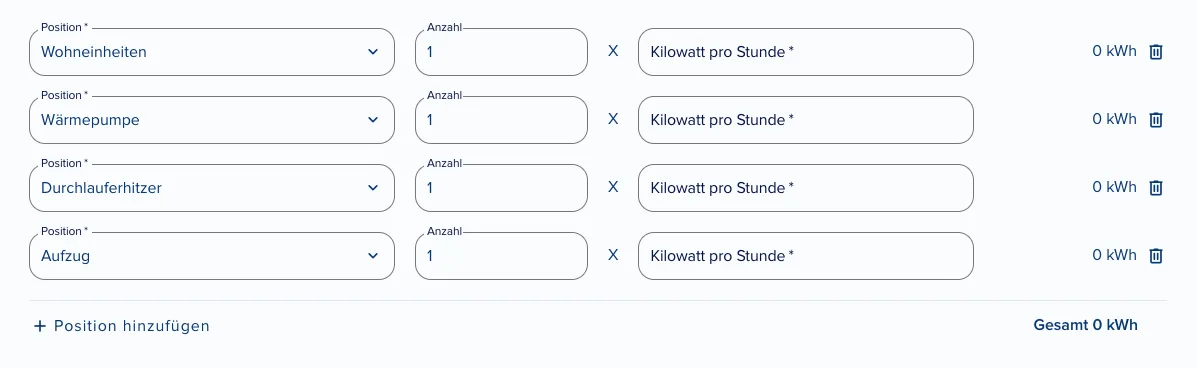
Task: Remove the Durchlauferhitzer position via trash icon
Action: tap(1156, 188)
